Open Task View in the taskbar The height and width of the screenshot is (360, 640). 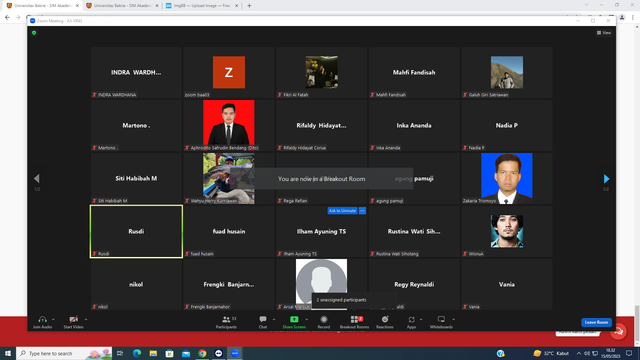pyautogui.click(x=120, y=353)
